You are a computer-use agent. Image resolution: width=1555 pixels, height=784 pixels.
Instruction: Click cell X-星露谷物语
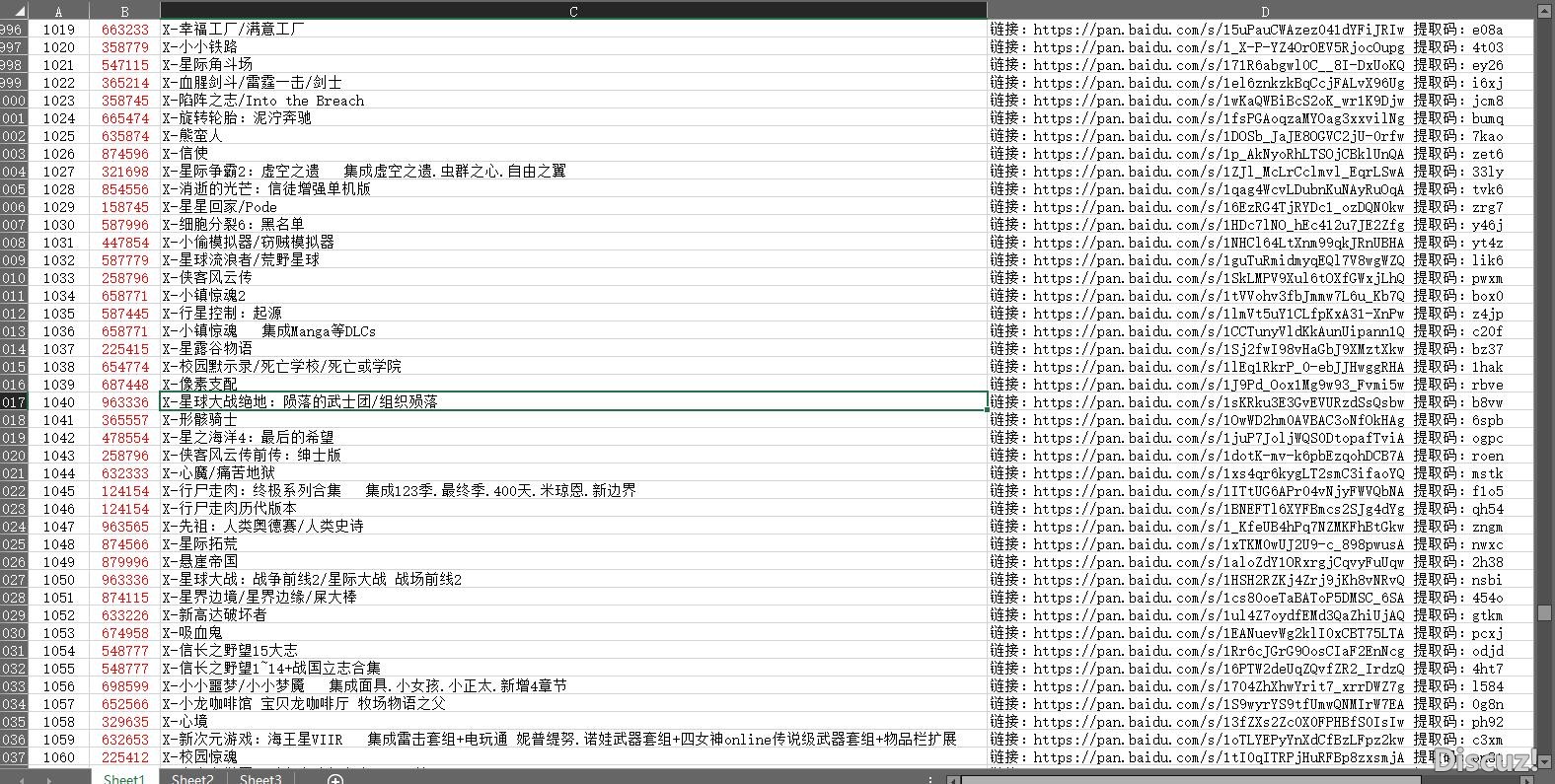(573, 349)
